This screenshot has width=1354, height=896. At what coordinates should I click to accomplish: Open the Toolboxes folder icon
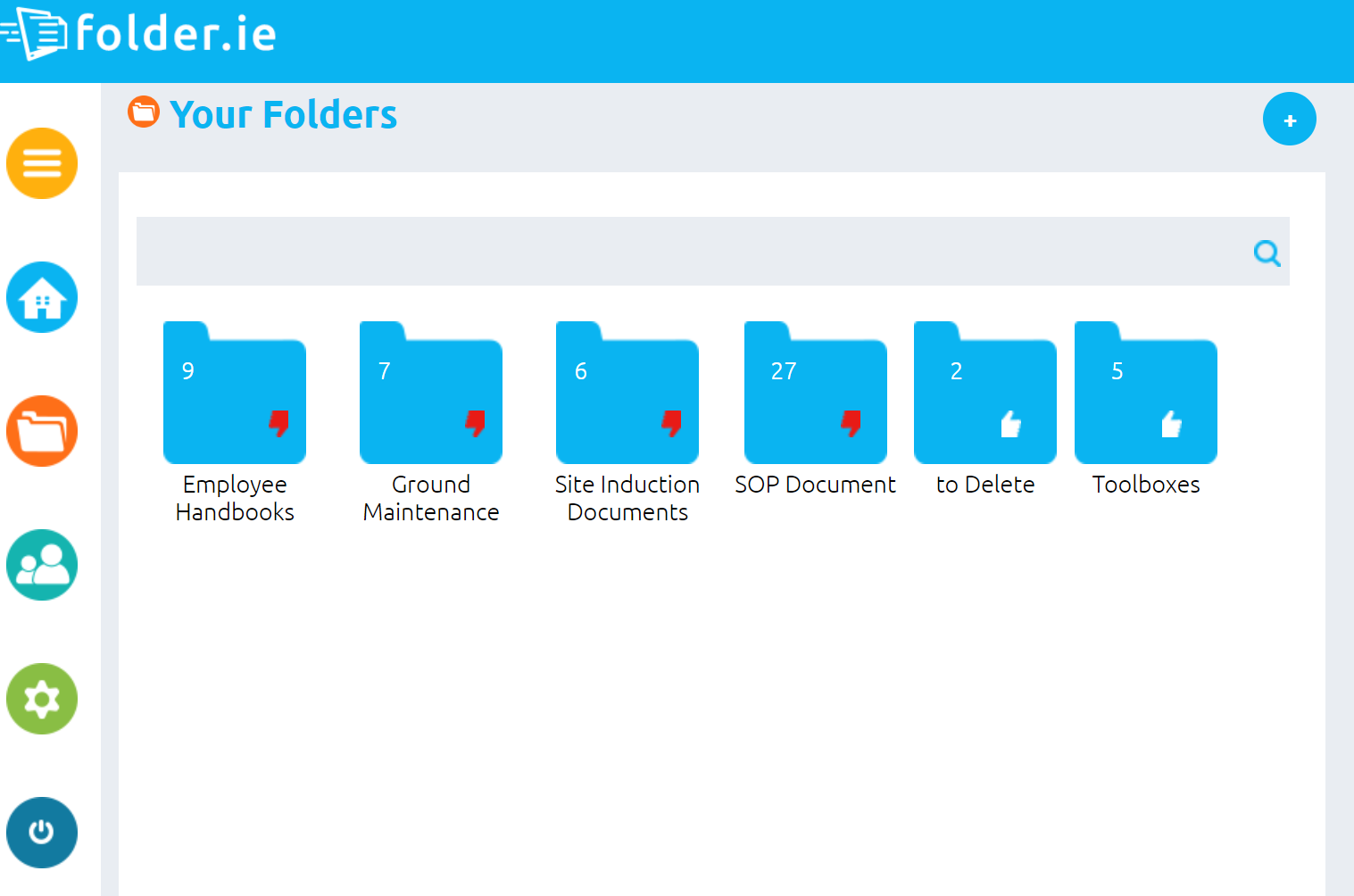pyautogui.click(x=1146, y=393)
